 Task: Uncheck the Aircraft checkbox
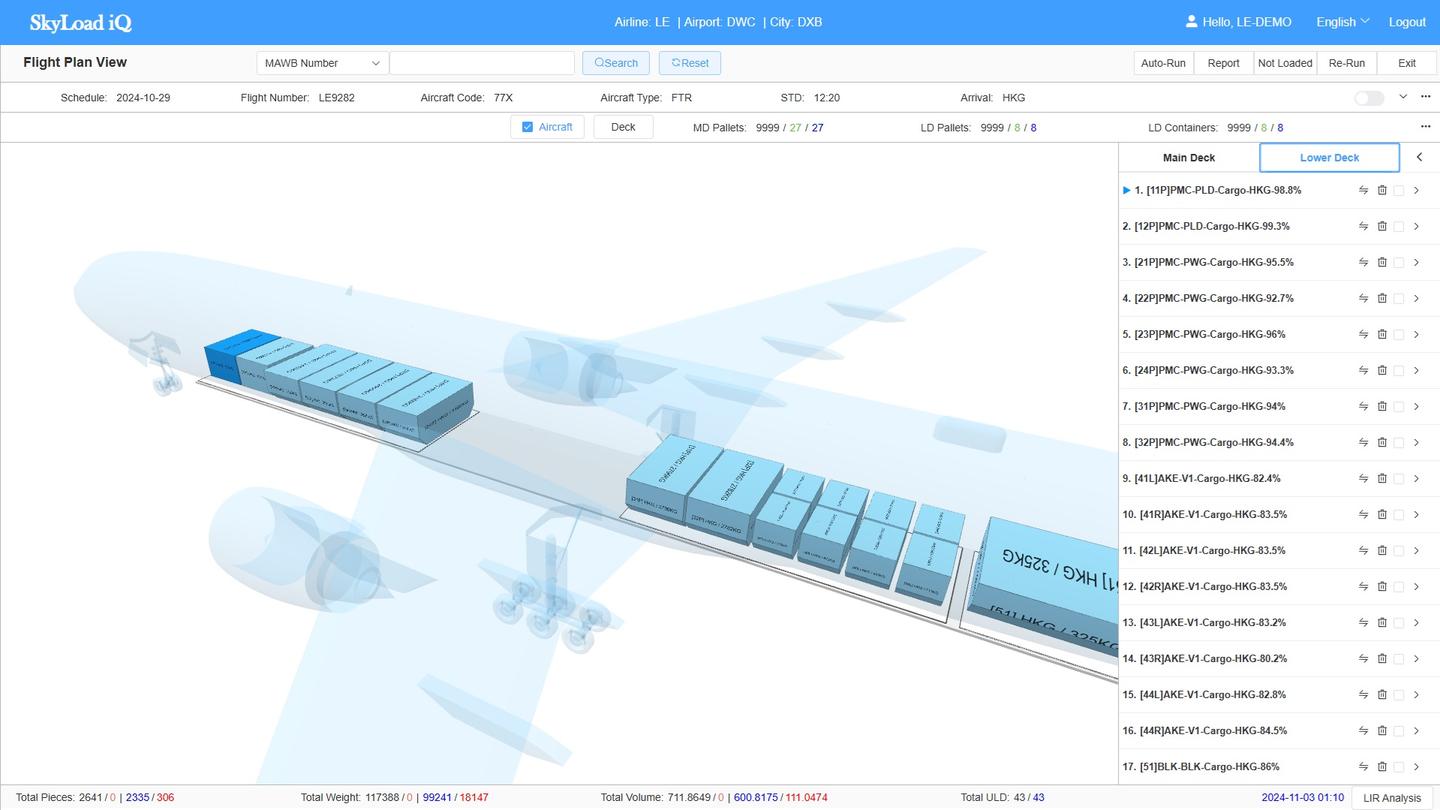(x=528, y=127)
